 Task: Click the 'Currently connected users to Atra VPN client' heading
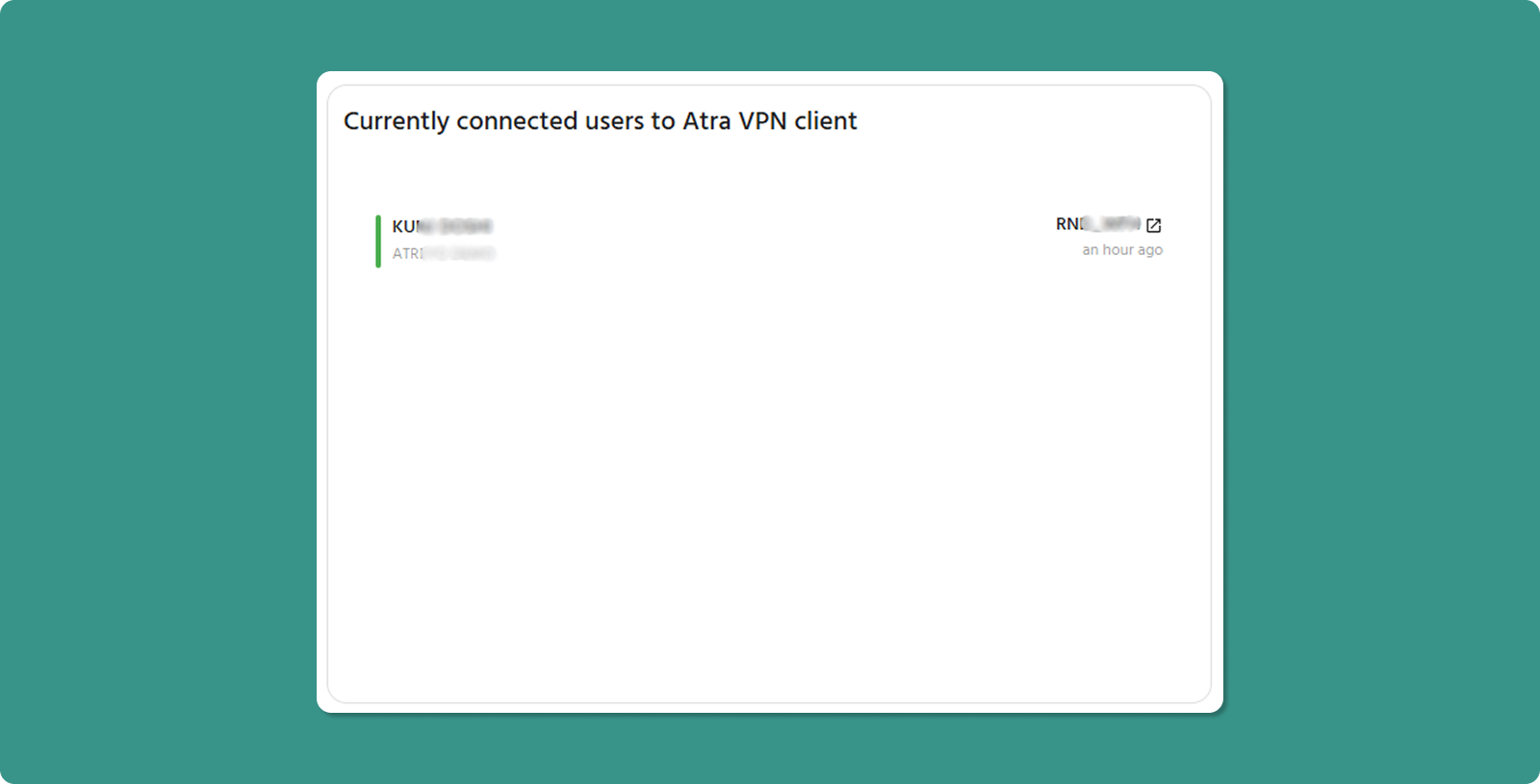600,121
